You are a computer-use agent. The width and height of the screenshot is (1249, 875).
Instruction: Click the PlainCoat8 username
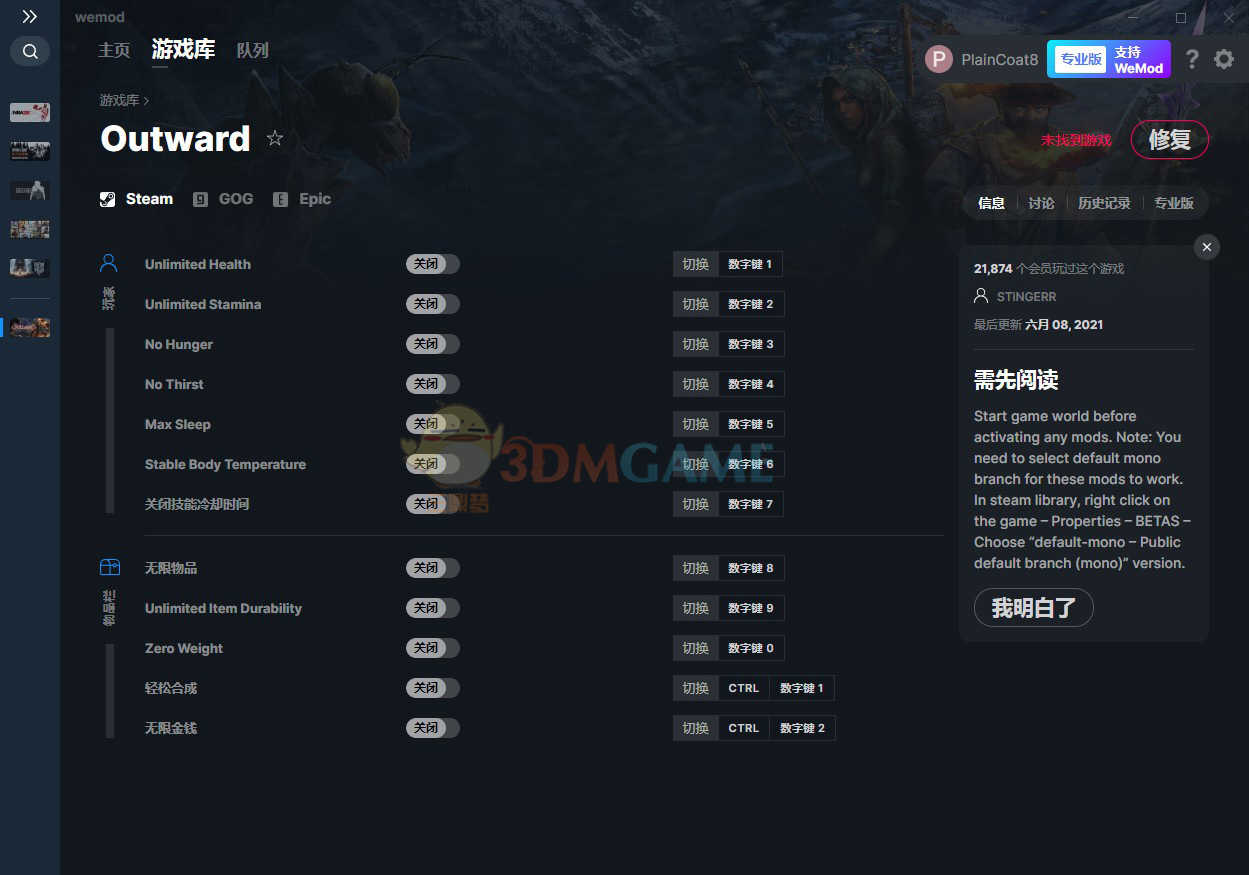click(x=1000, y=60)
